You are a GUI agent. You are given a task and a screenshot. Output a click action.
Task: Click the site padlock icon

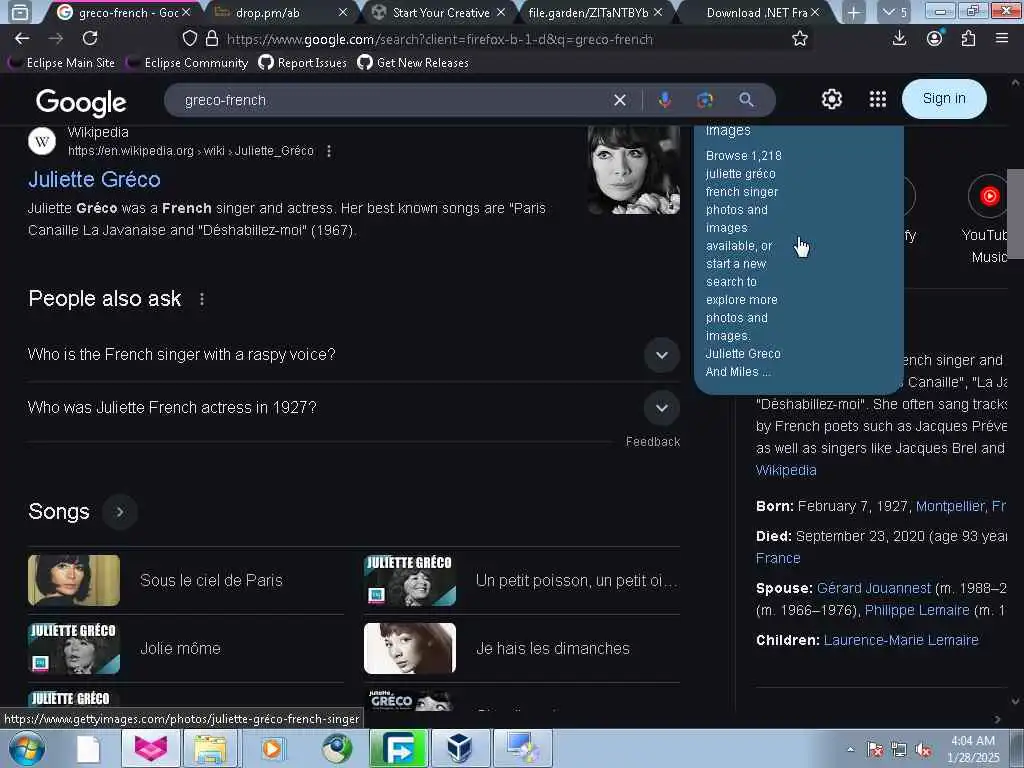[x=212, y=39]
